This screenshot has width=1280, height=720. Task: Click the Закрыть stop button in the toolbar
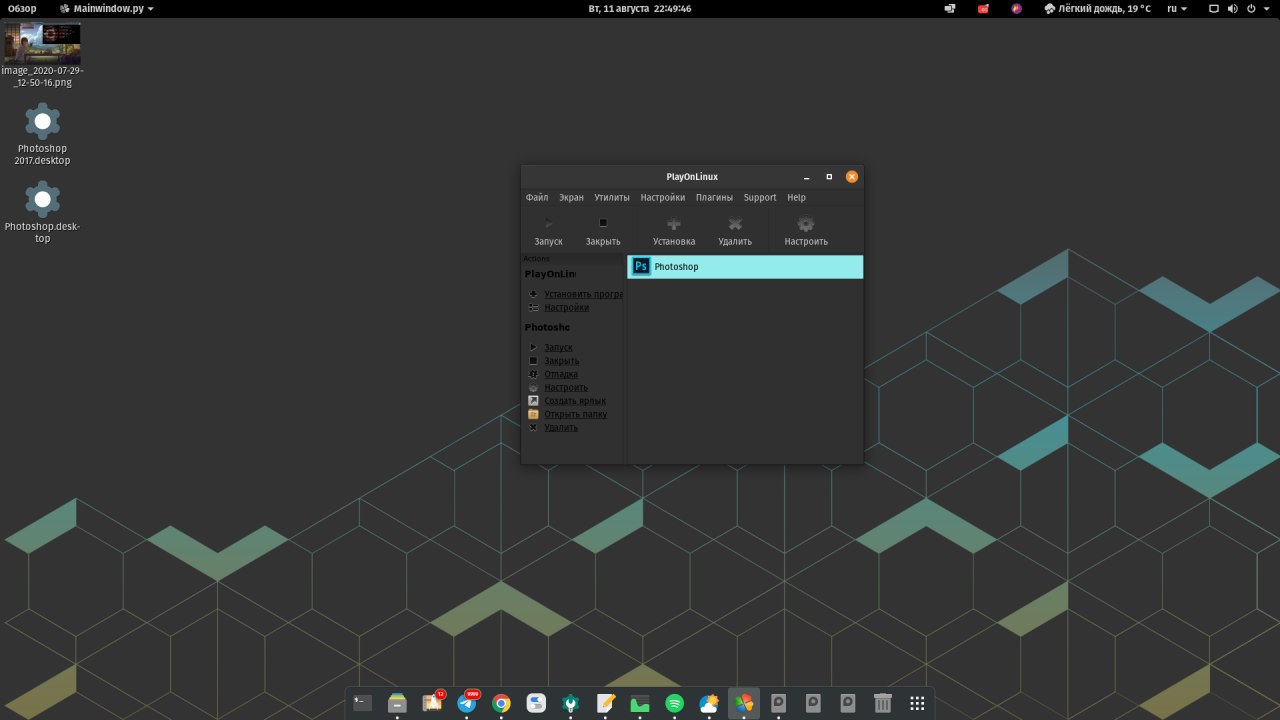point(603,230)
